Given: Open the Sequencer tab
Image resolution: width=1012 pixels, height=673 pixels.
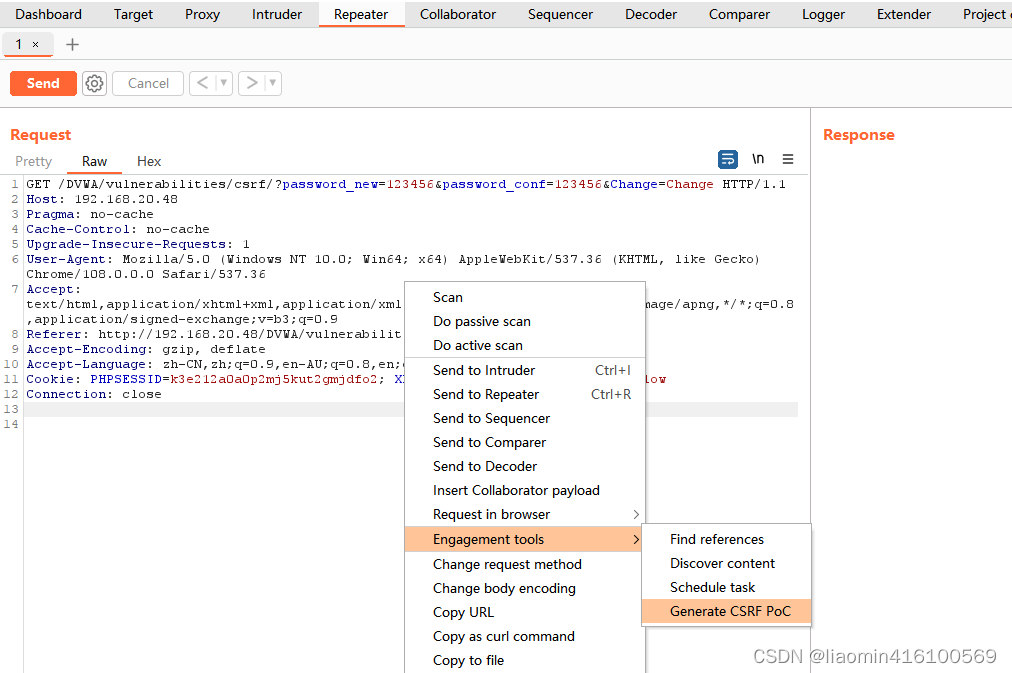Looking at the screenshot, I should [560, 14].
